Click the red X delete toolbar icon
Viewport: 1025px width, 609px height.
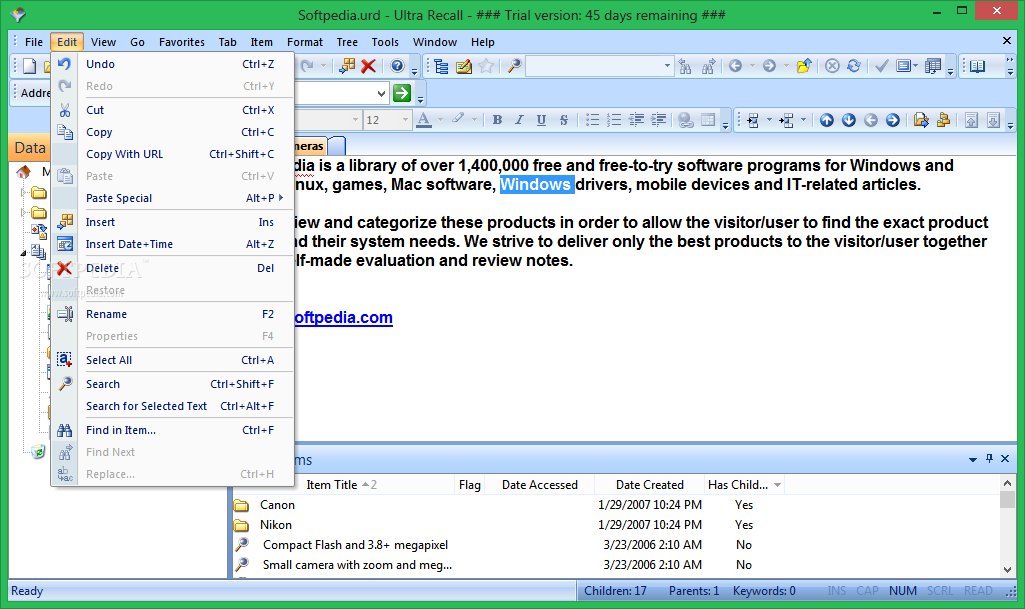tap(369, 66)
